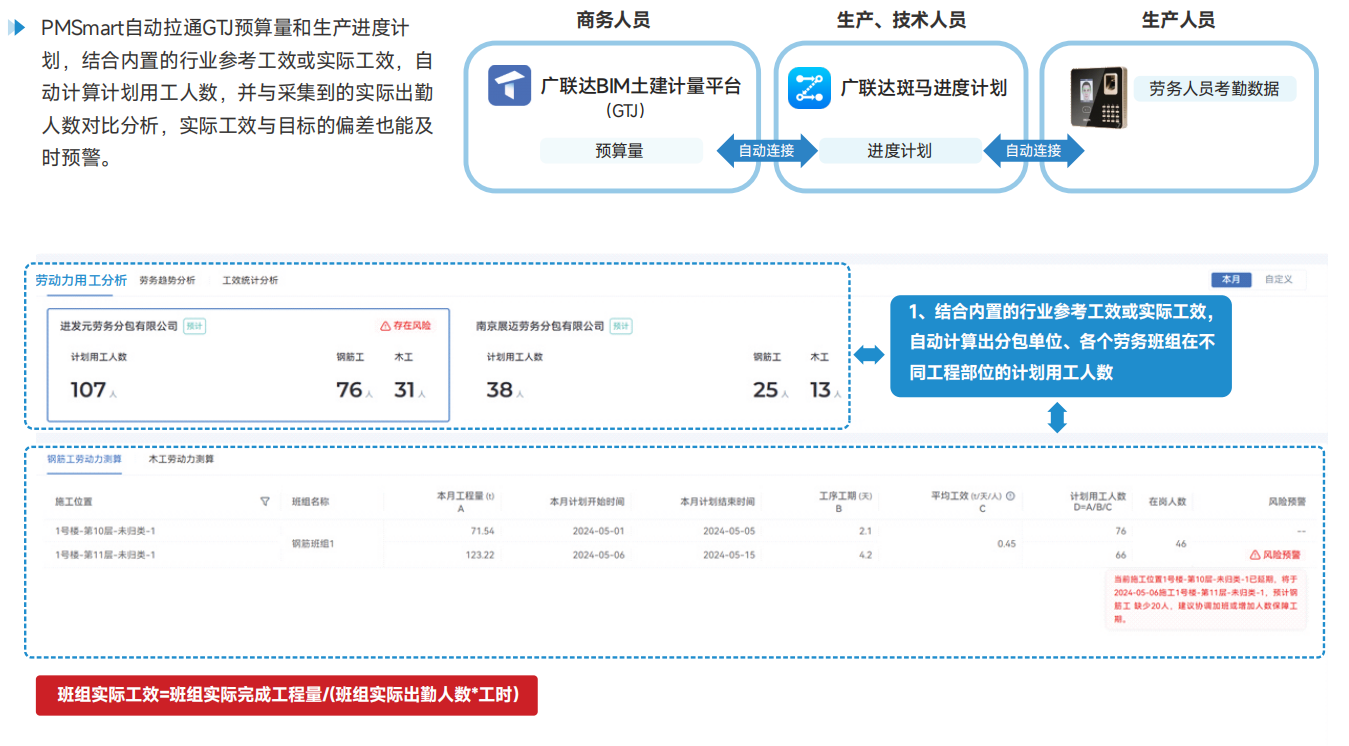Click the vertical double arrow below blue callout

tap(1057, 417)
